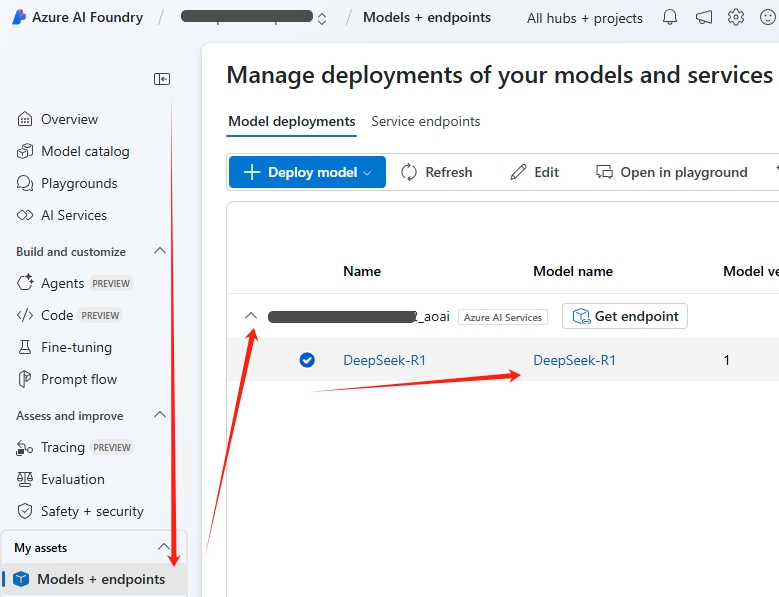
Task: Collapse the left navigation sidebar
Action: tap(162, 79)
